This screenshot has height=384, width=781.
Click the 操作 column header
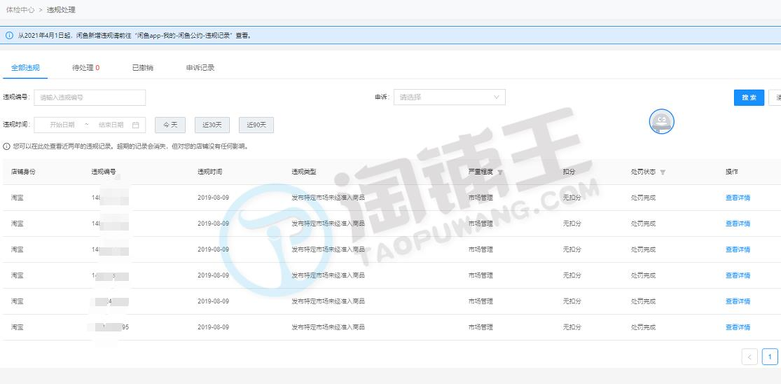[732, 172]
